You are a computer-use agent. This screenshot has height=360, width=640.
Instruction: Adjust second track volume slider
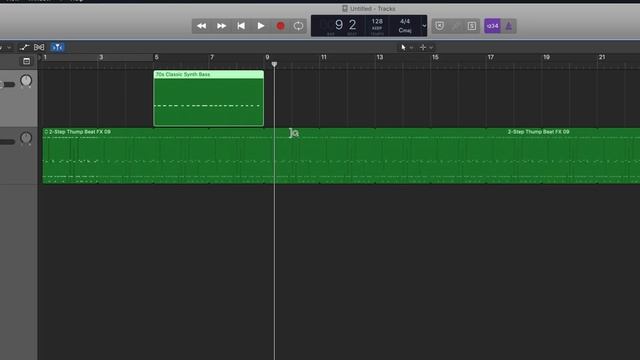[x=7, y=142]
